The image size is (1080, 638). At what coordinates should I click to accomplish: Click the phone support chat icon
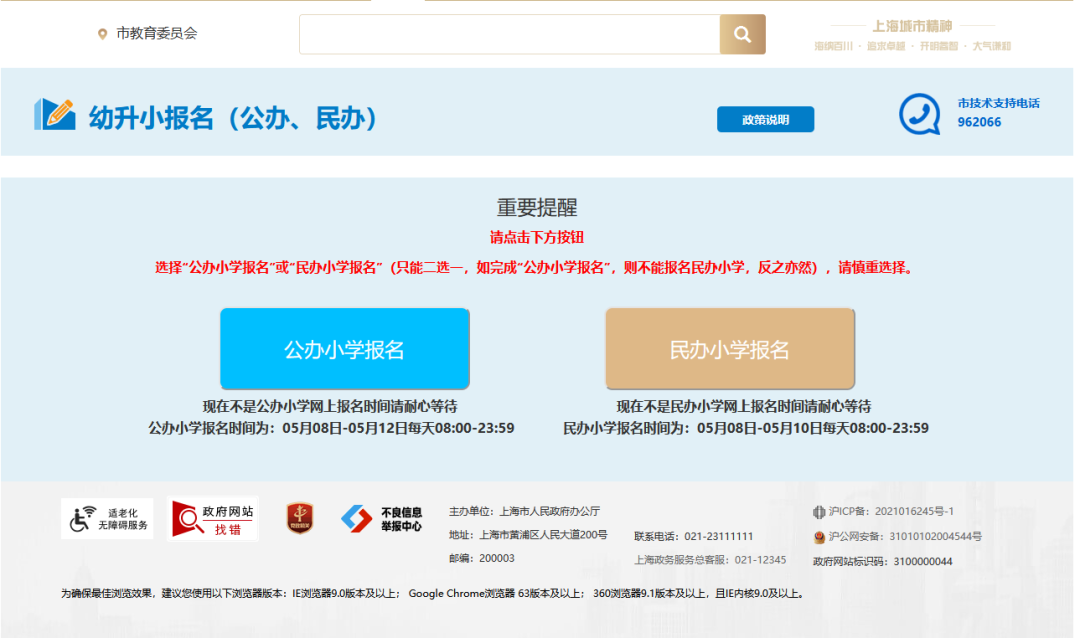pos(920,114)
